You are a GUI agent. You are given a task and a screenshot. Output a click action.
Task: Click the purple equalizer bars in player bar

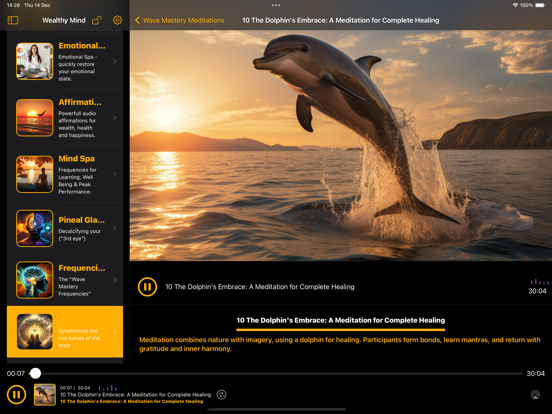click(x=108, y=388)
